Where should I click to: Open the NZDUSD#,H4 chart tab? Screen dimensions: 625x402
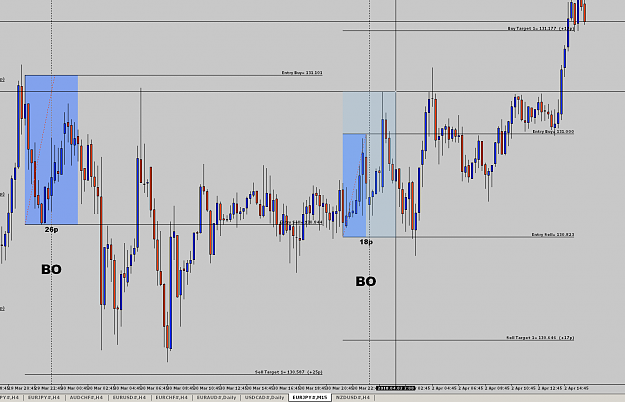[353, 398]
